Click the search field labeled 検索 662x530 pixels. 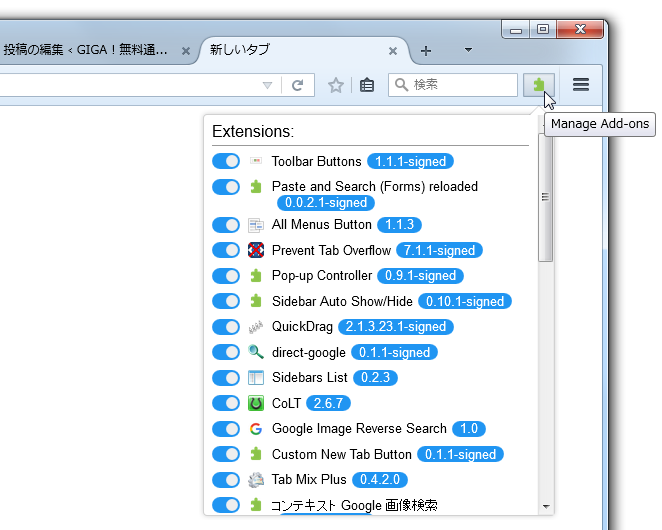tap(453, 85)
